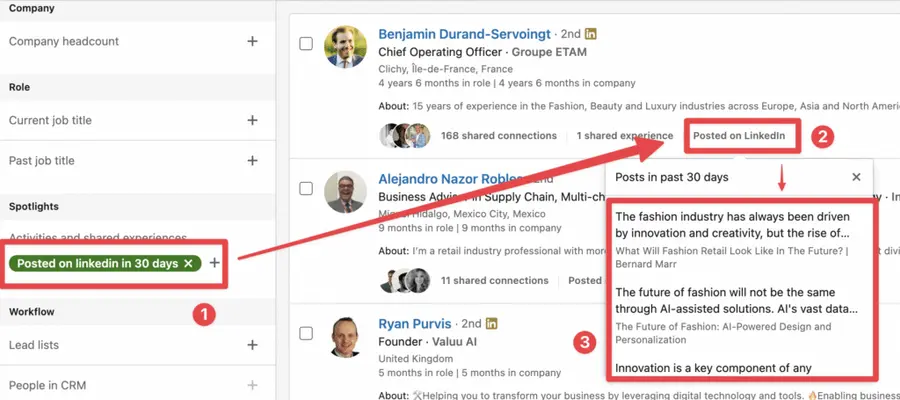Click the Posted on LinkedIn spotlight label
Screen dimensions: 900x400
(x=739, y=136)
